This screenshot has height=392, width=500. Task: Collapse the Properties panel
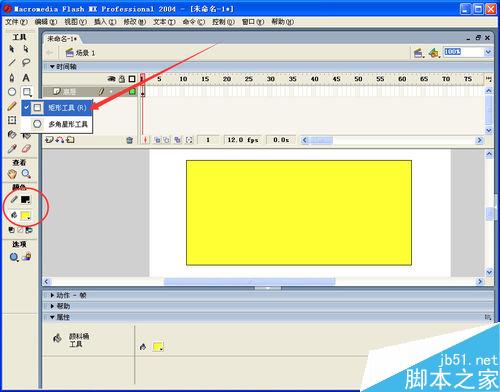point(52,317)
